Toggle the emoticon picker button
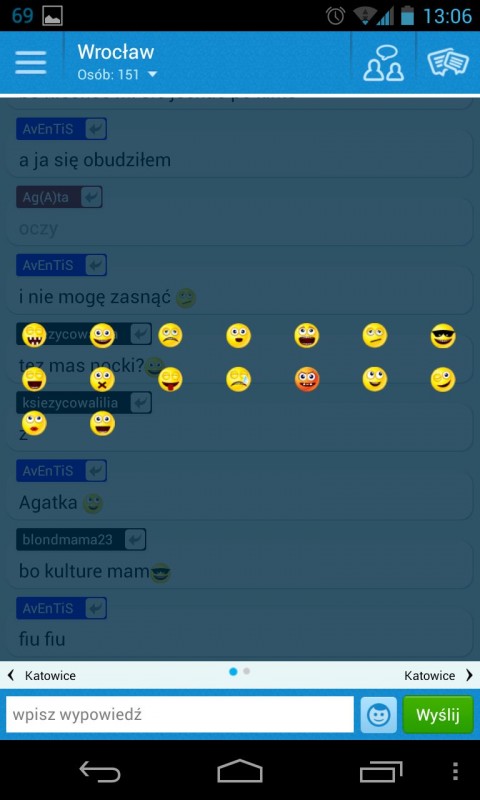 pos(378,715)
